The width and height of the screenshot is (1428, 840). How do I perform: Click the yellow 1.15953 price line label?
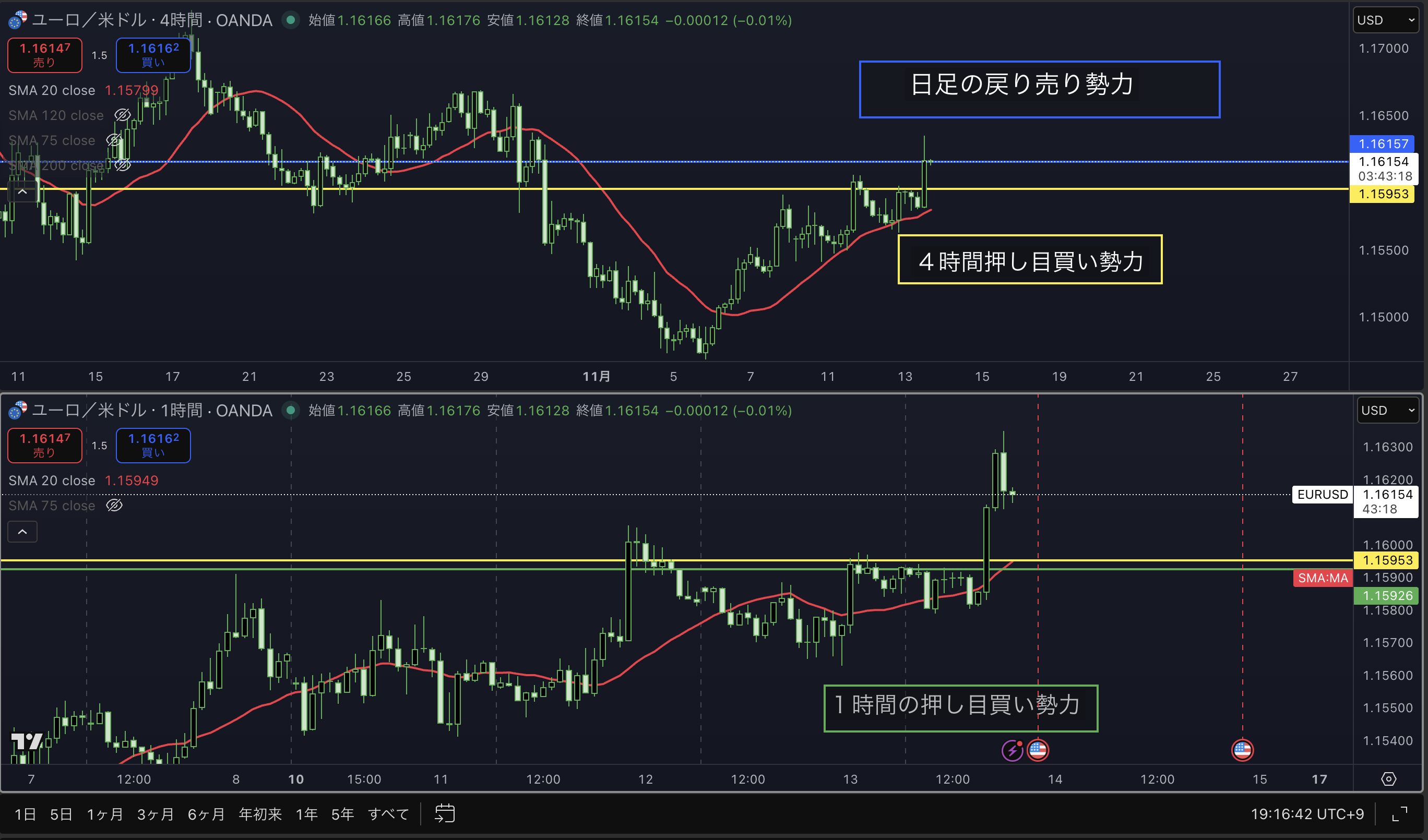pyautogui.click(x=1383, y=194)
